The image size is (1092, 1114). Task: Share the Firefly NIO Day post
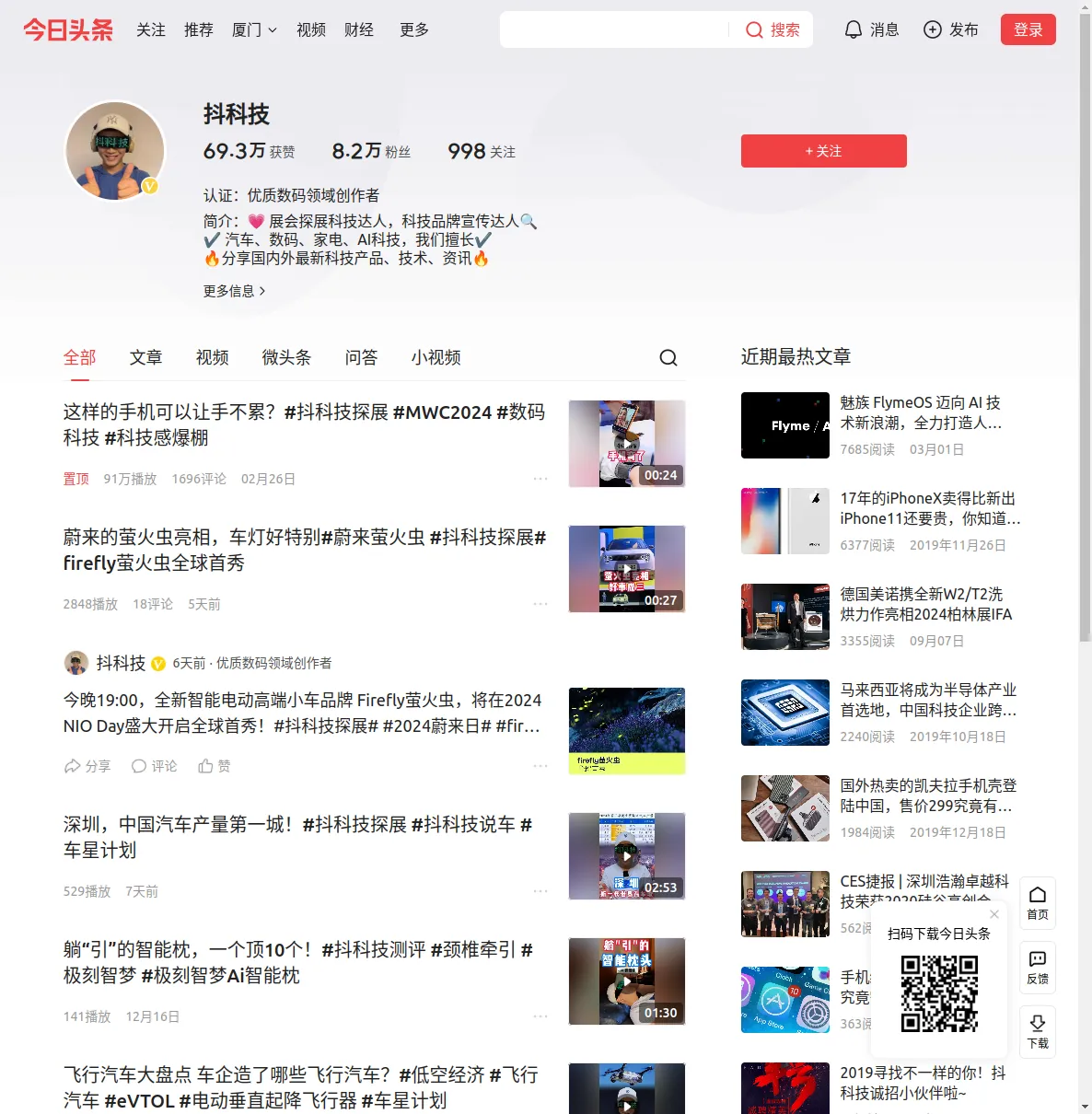click(x=87, y=766)
